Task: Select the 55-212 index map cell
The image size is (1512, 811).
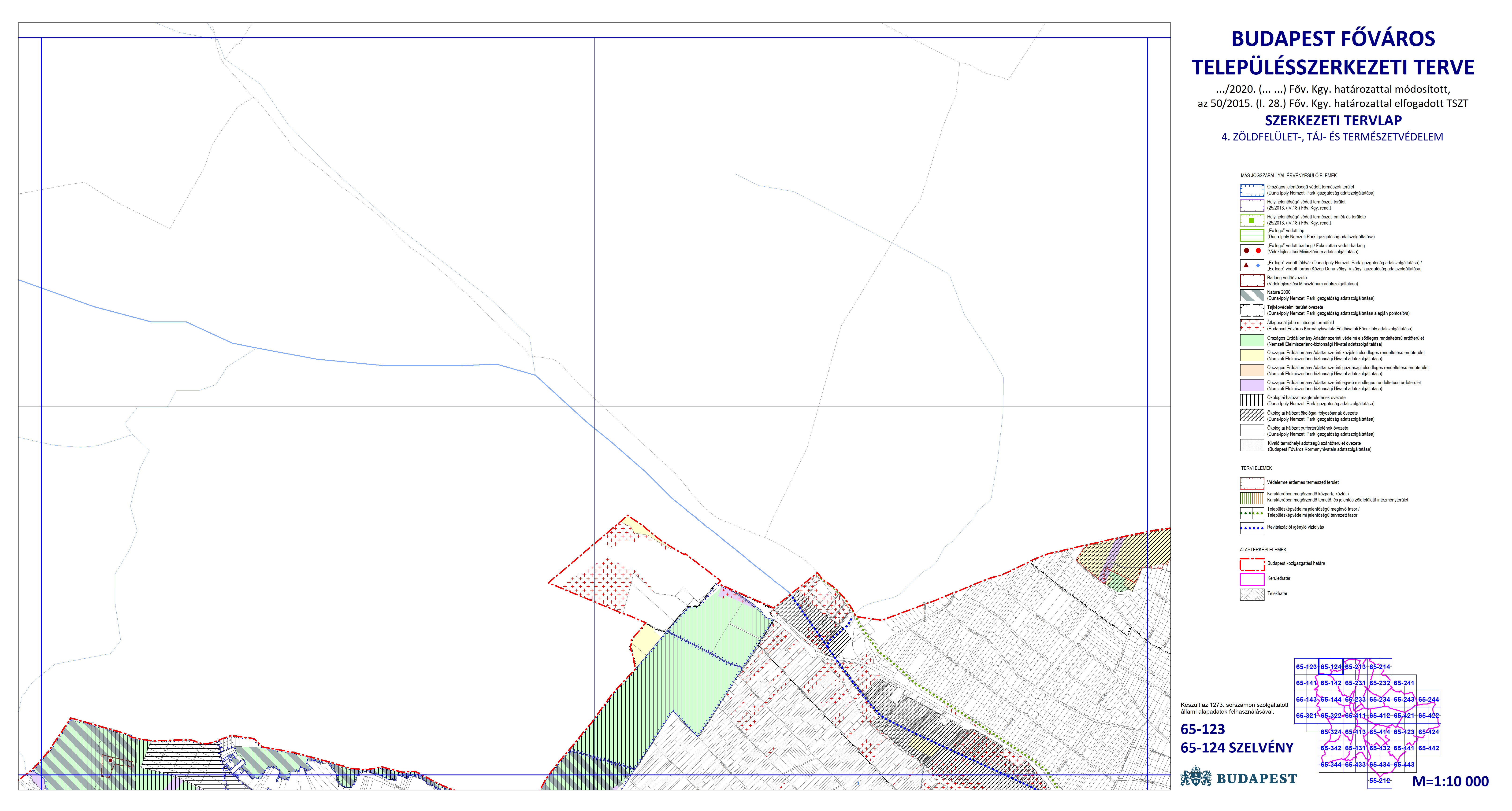Action: (1380, 781)
